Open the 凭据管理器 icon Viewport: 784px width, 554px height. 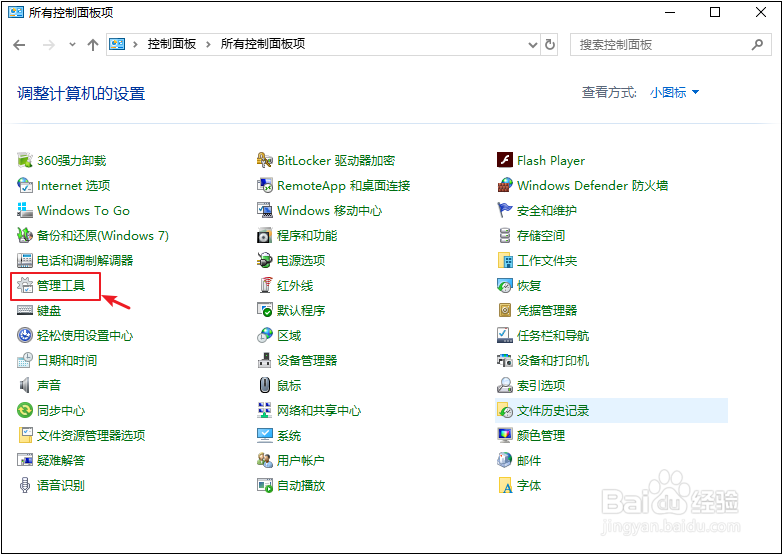(x=504, y=310)
